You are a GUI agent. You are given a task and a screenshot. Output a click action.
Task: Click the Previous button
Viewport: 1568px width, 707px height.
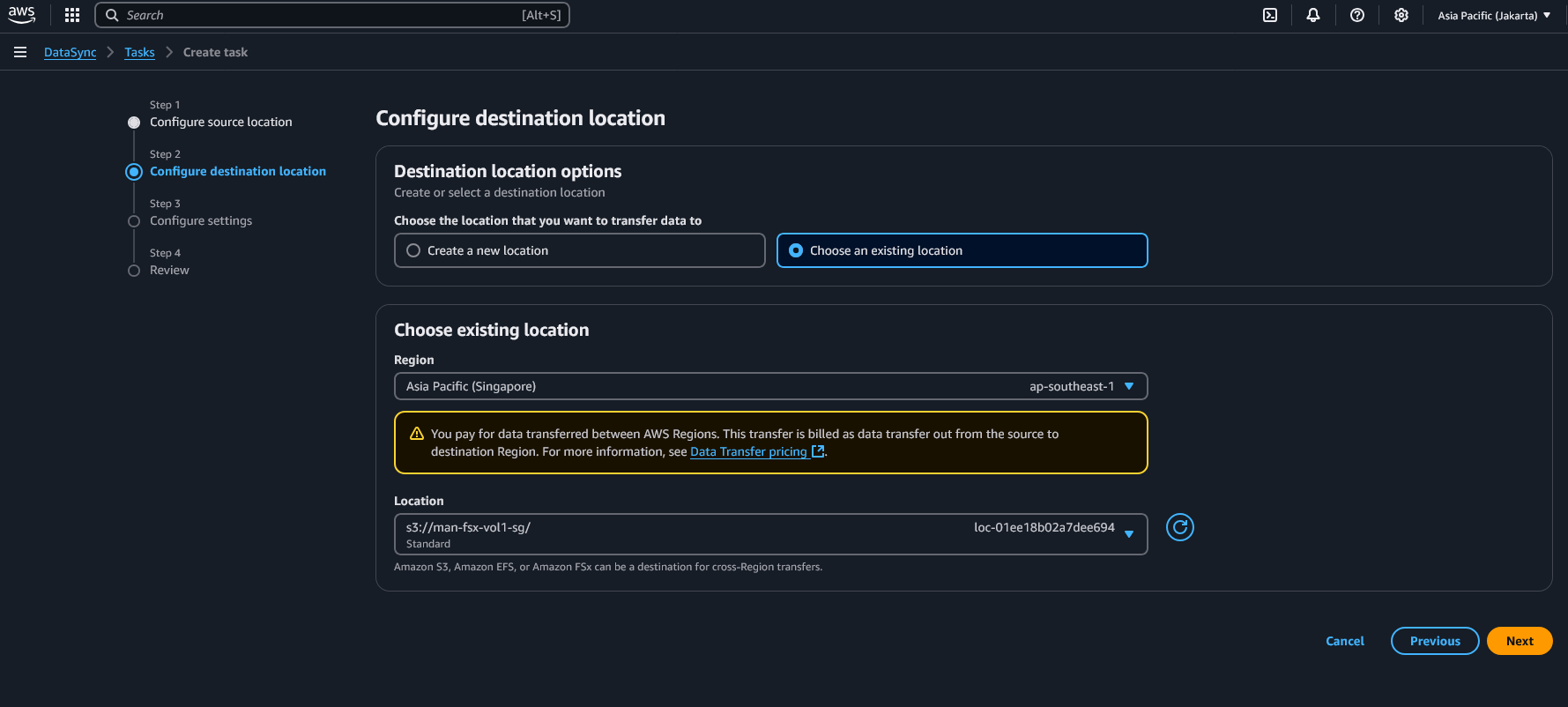[x=1434, y=641]
